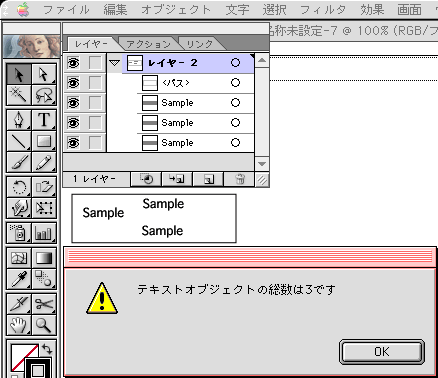Open the オブジェクト menu
Screen dimensions: 438x378
pyautogui.click(x=176, y=9)
